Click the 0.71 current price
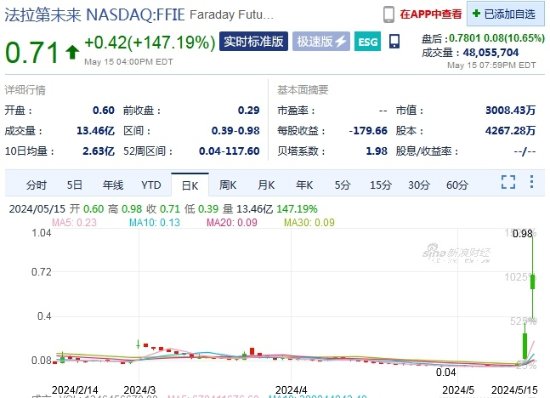 (x=32, y=53)
